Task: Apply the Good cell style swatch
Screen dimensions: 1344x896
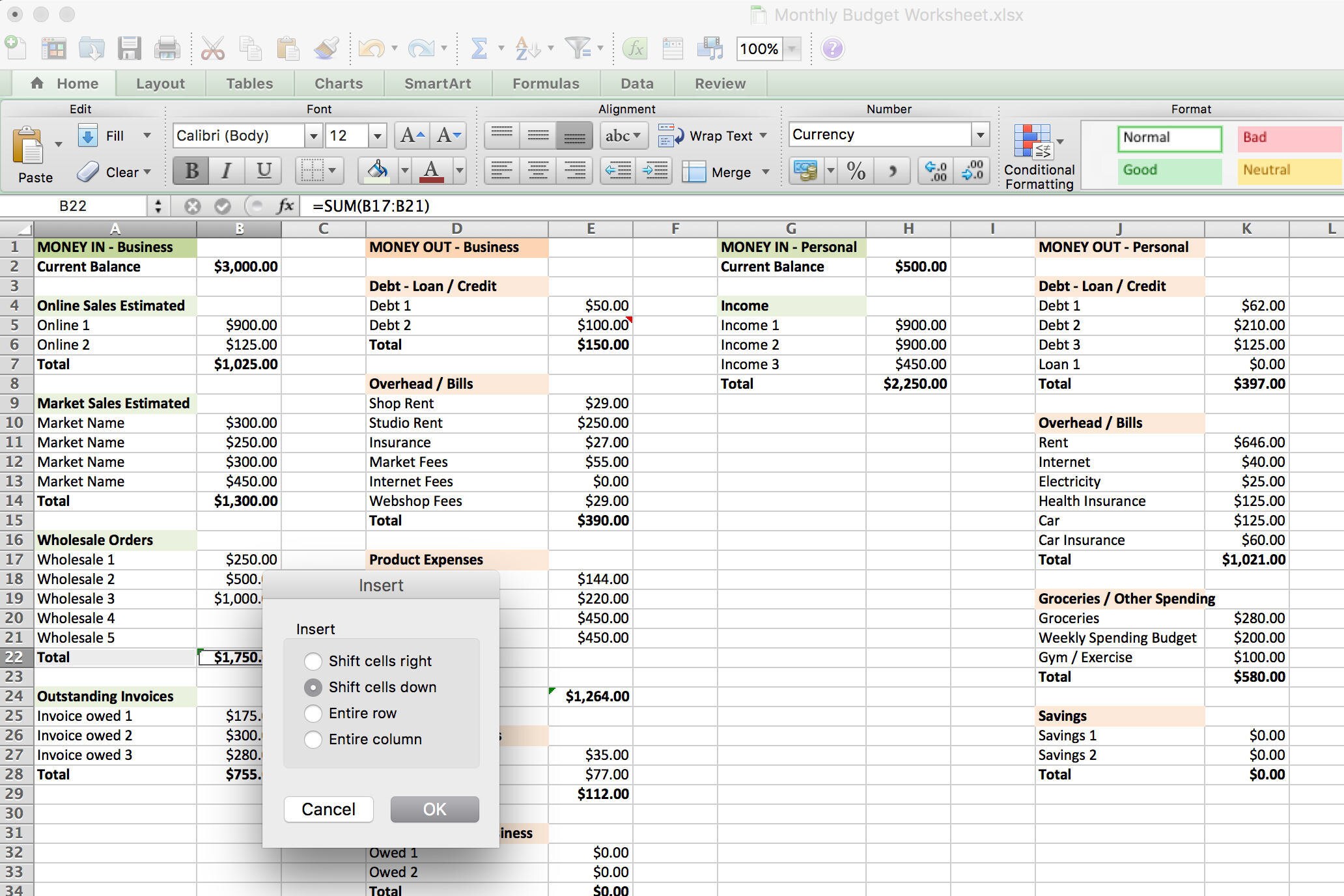Action: [1169, 171]
